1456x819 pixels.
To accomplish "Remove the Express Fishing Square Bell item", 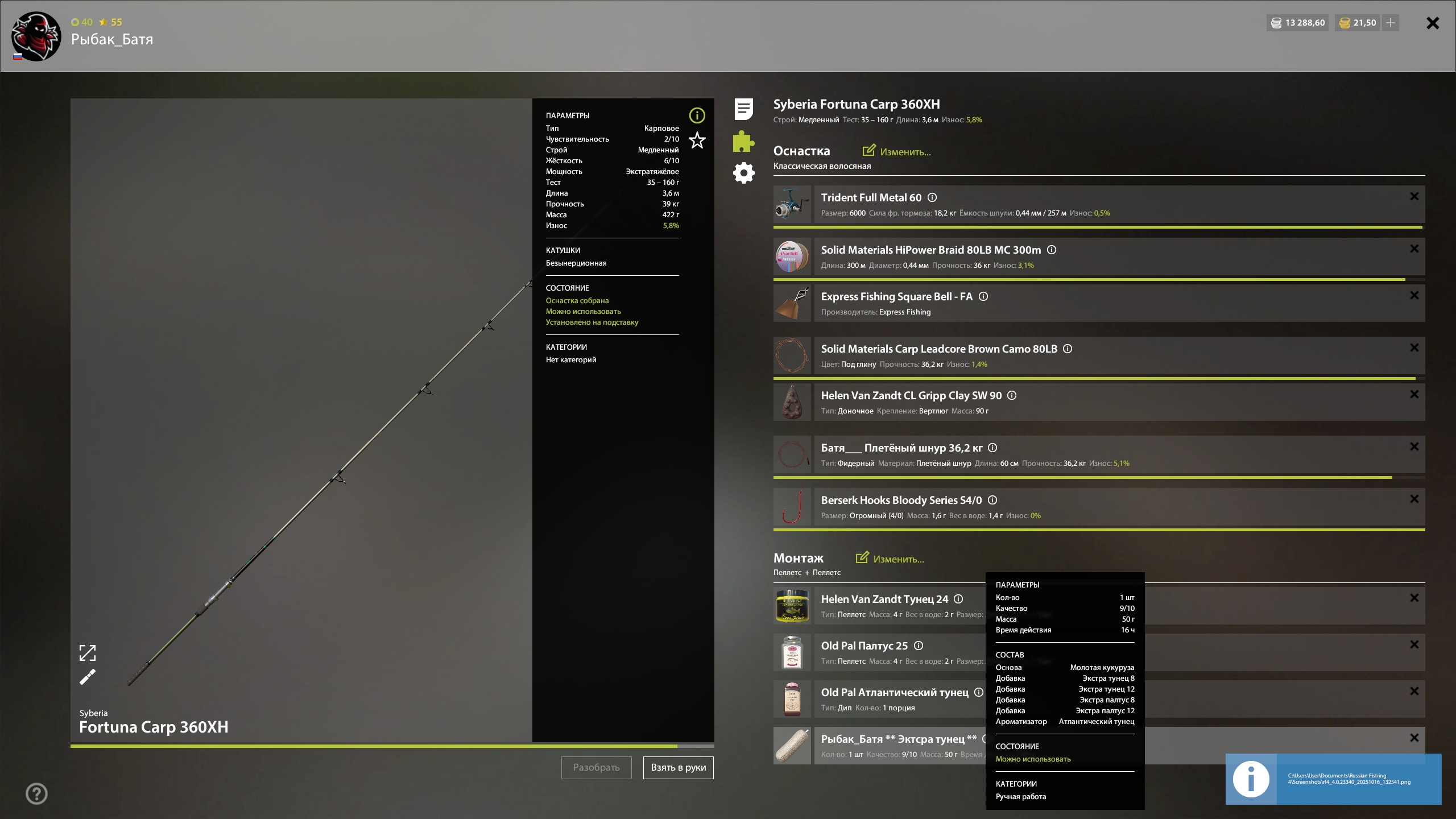I will pos(1414,295).
